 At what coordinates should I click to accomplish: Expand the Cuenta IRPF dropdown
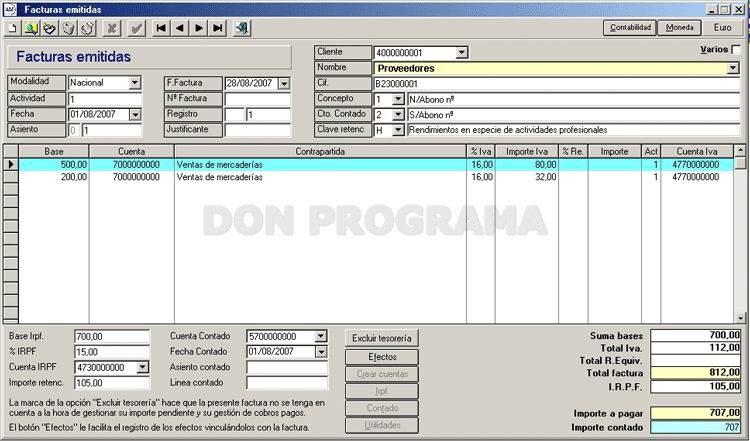[x=142, y=367]
